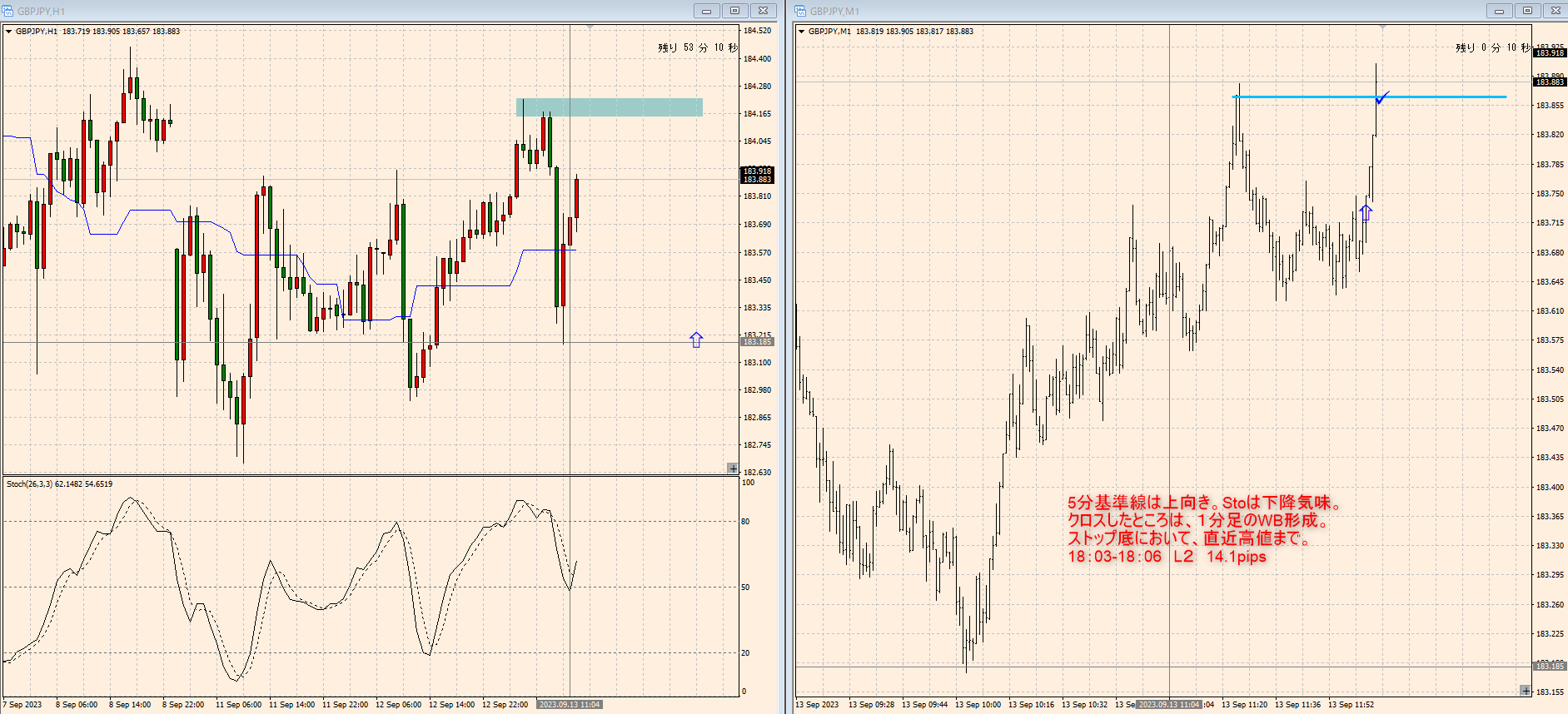Click the H1 OHLC values starting 183.719

click(122, 32)
